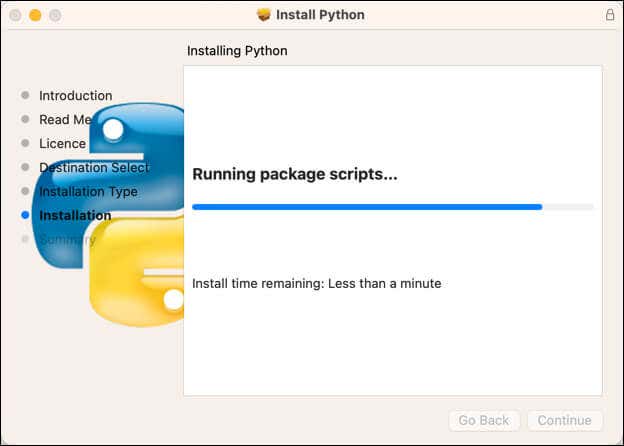Click the greyed-out close window button
The image size is (624, 446).
click(x=16, y=15)
